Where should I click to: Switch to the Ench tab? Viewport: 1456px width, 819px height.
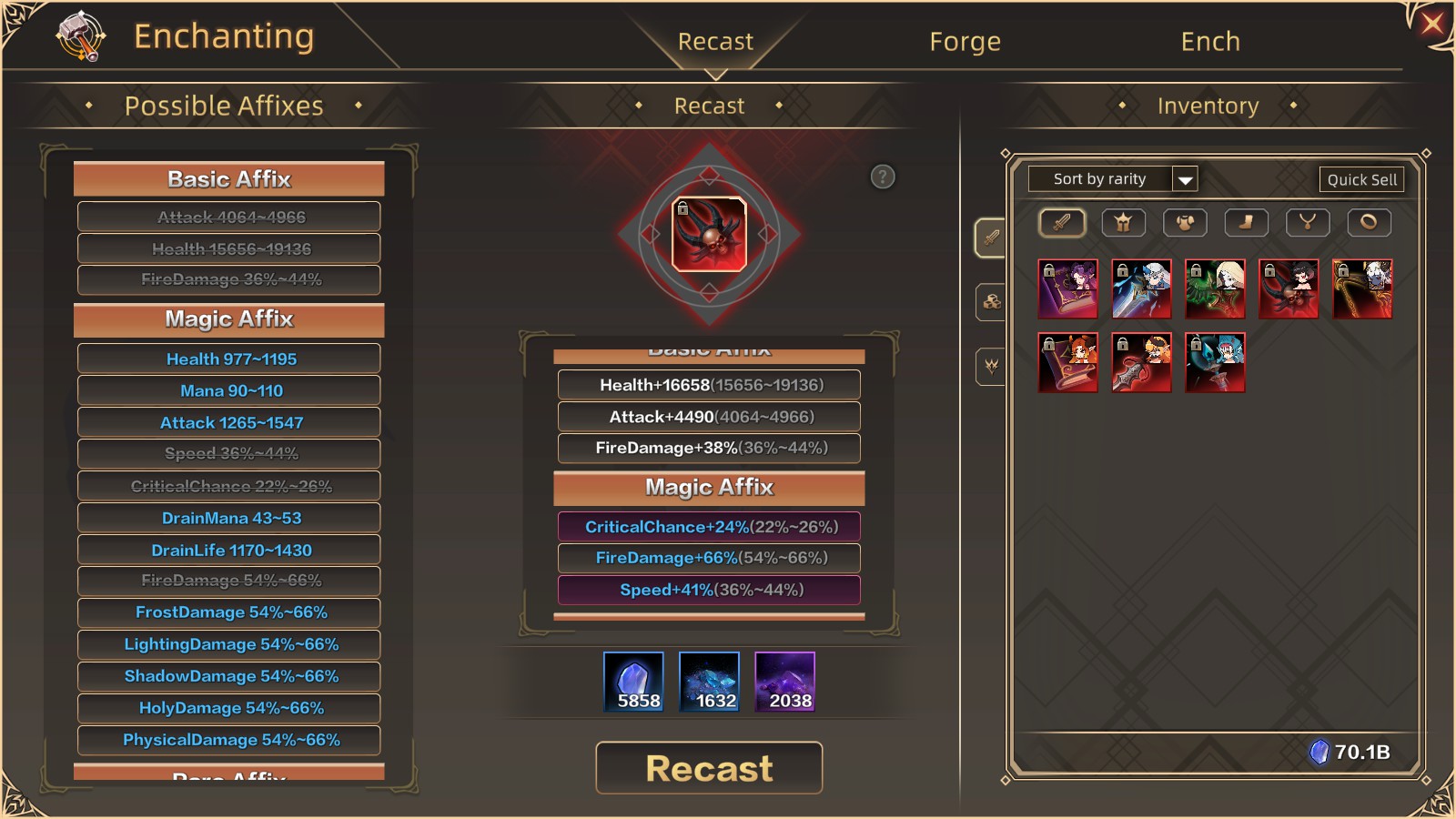pos(1210,42)
